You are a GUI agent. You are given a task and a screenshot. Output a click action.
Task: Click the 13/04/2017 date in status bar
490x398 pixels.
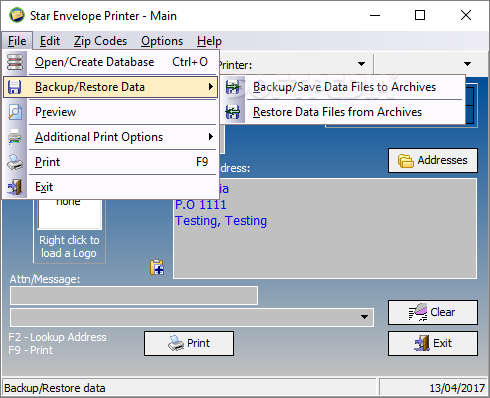(457, 388)
